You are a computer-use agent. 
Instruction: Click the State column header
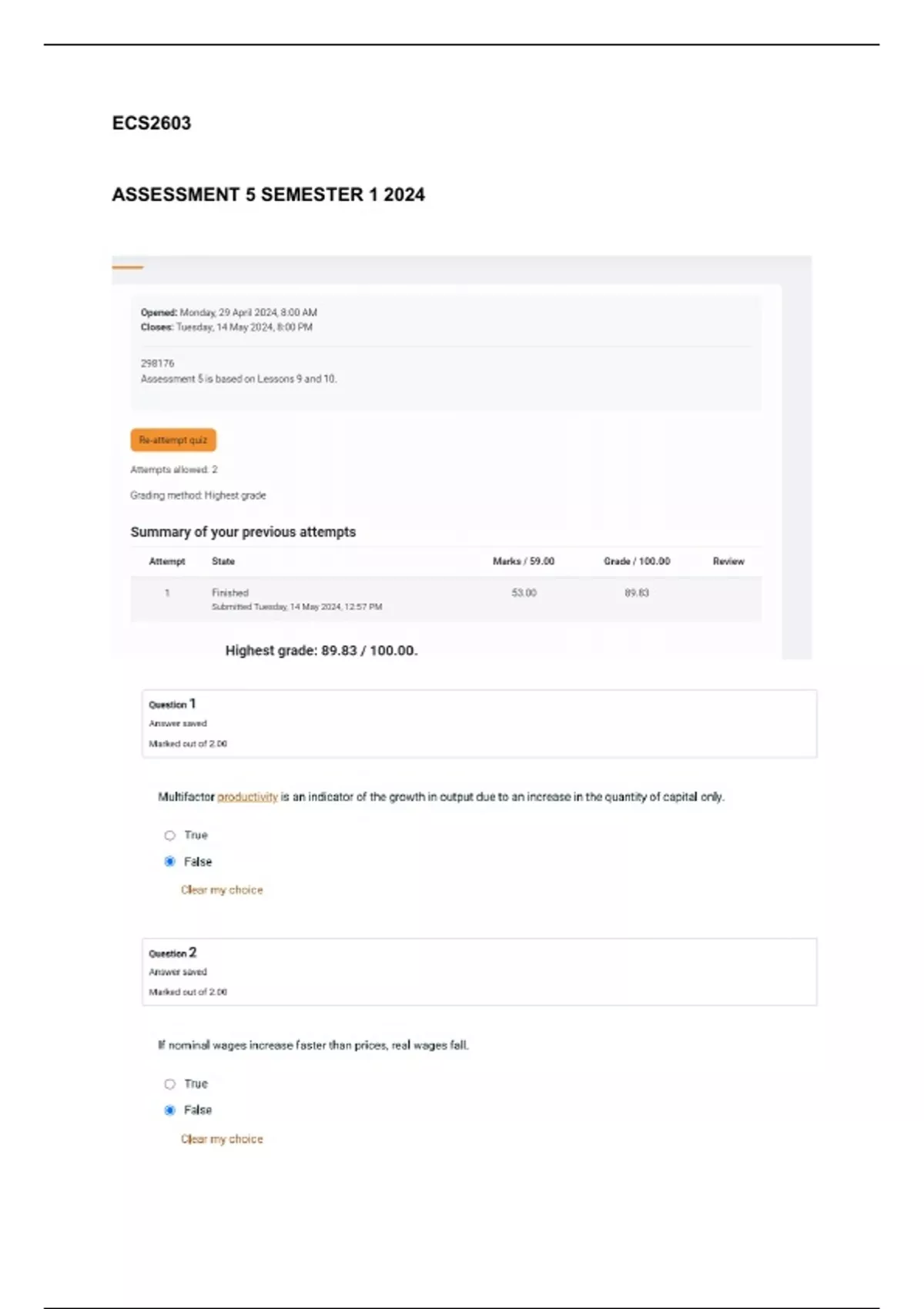(x=223, y=561)
